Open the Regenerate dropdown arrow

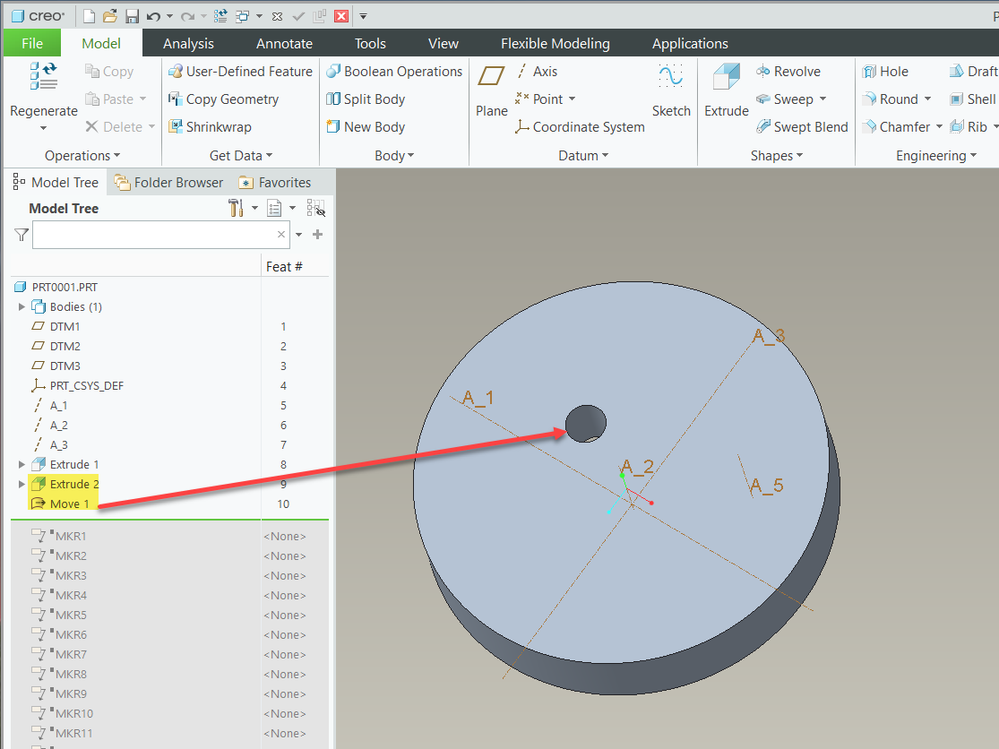pyautogui.click(x=43, y=128)
